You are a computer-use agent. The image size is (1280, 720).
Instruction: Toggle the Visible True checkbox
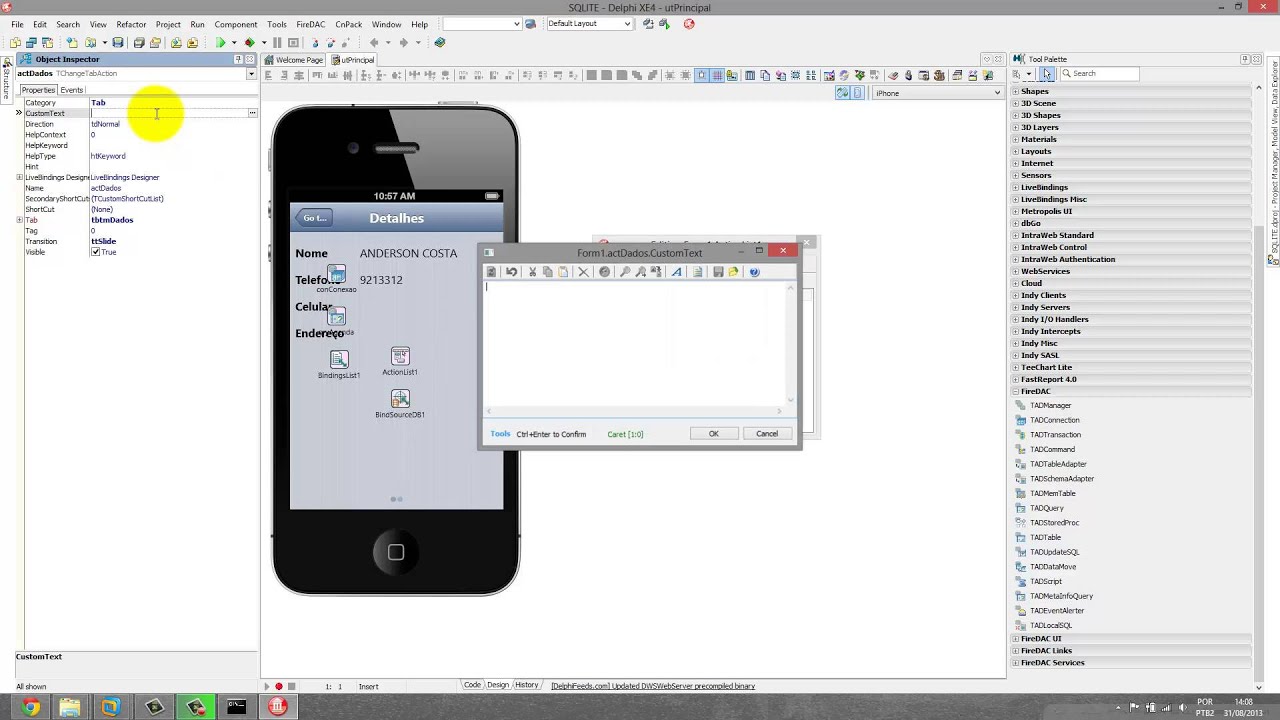[x=95, y=252]
